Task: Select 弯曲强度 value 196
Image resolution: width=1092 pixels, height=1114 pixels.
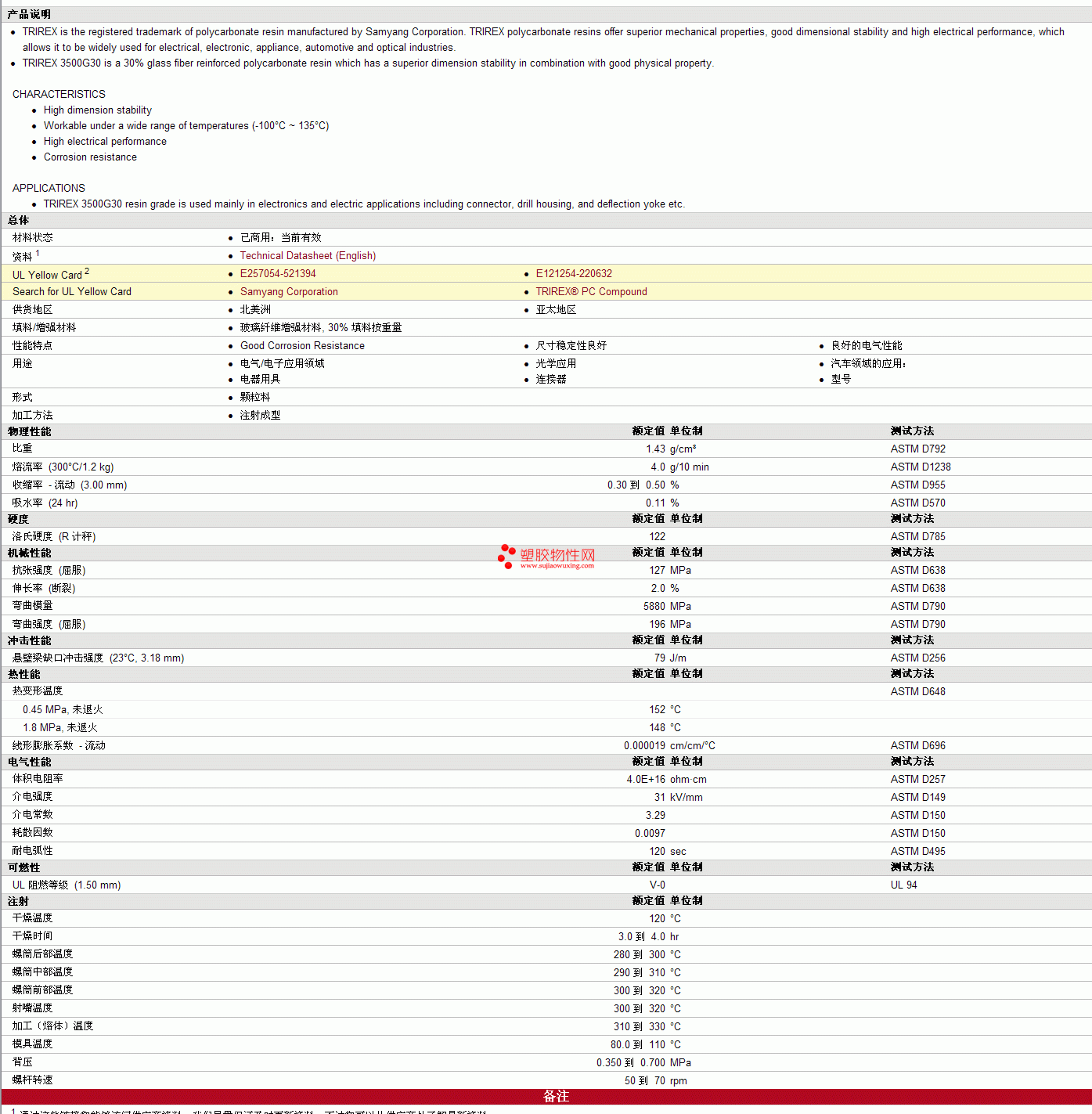Action: point(657,625)
